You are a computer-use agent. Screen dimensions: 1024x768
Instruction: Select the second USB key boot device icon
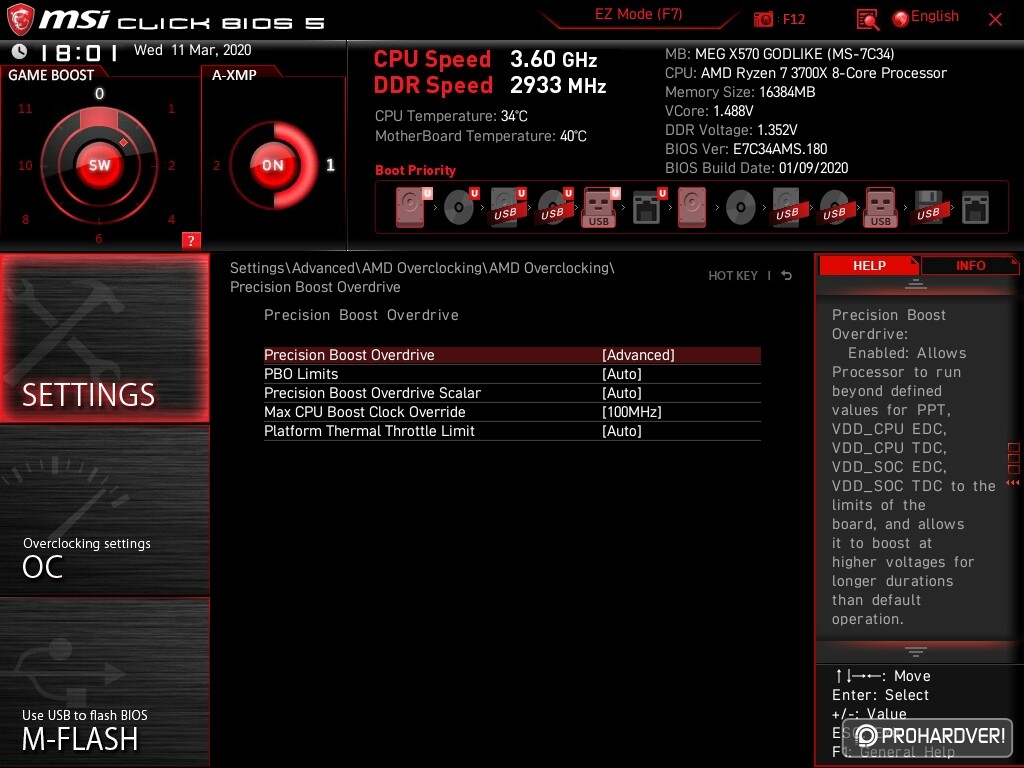[880, 207]
